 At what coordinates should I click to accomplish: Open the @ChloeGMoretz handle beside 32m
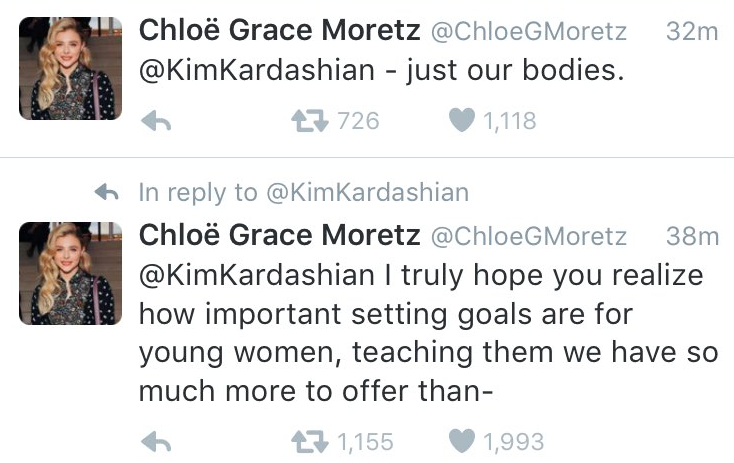pos(528,32)
